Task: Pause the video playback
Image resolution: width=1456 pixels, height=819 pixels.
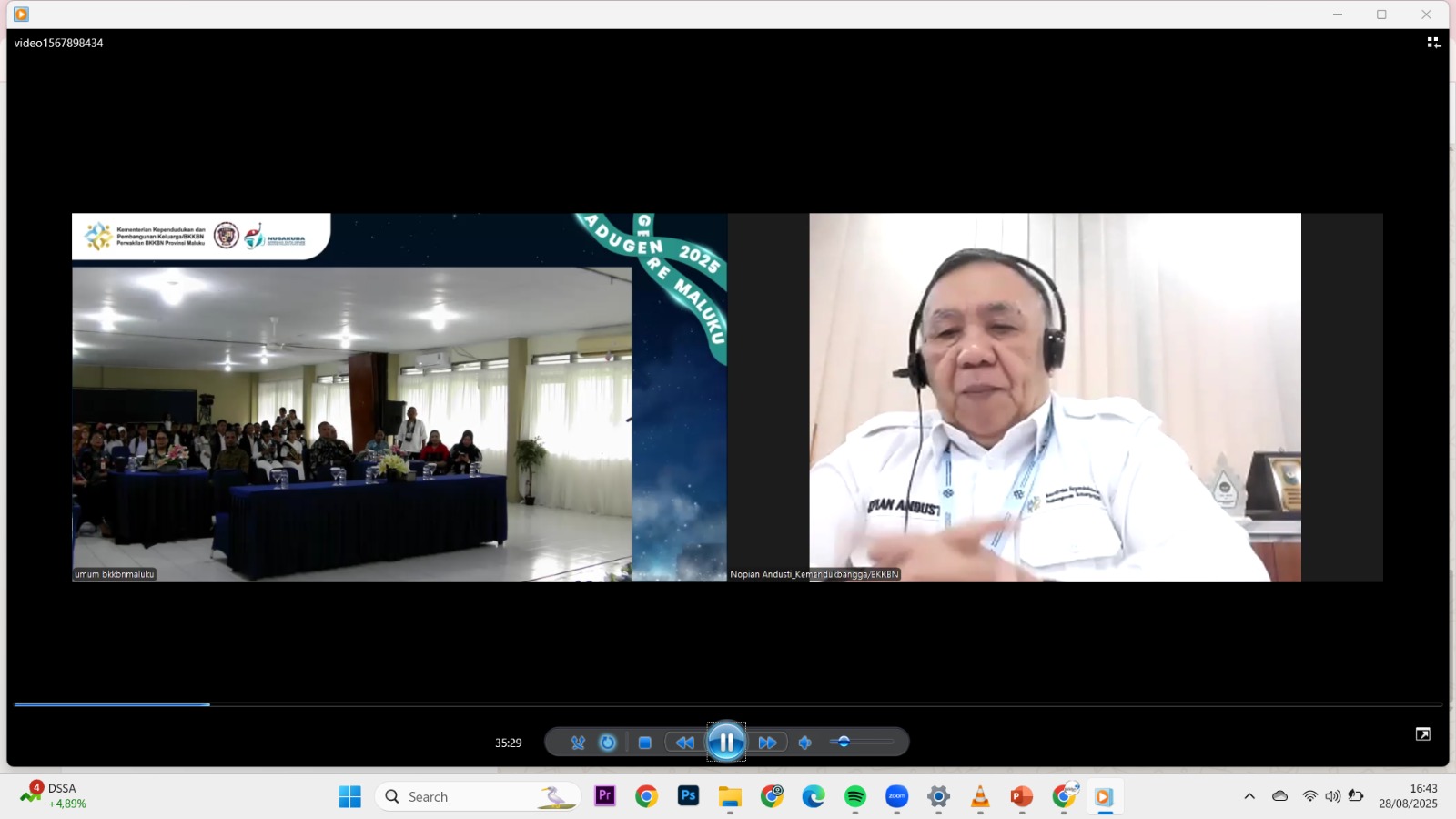Action: (726, 743)
